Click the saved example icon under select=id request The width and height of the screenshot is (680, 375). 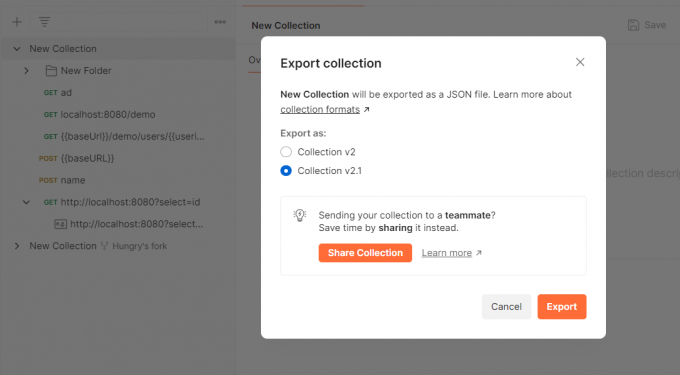pyautogui.click(x=60, y=224)
